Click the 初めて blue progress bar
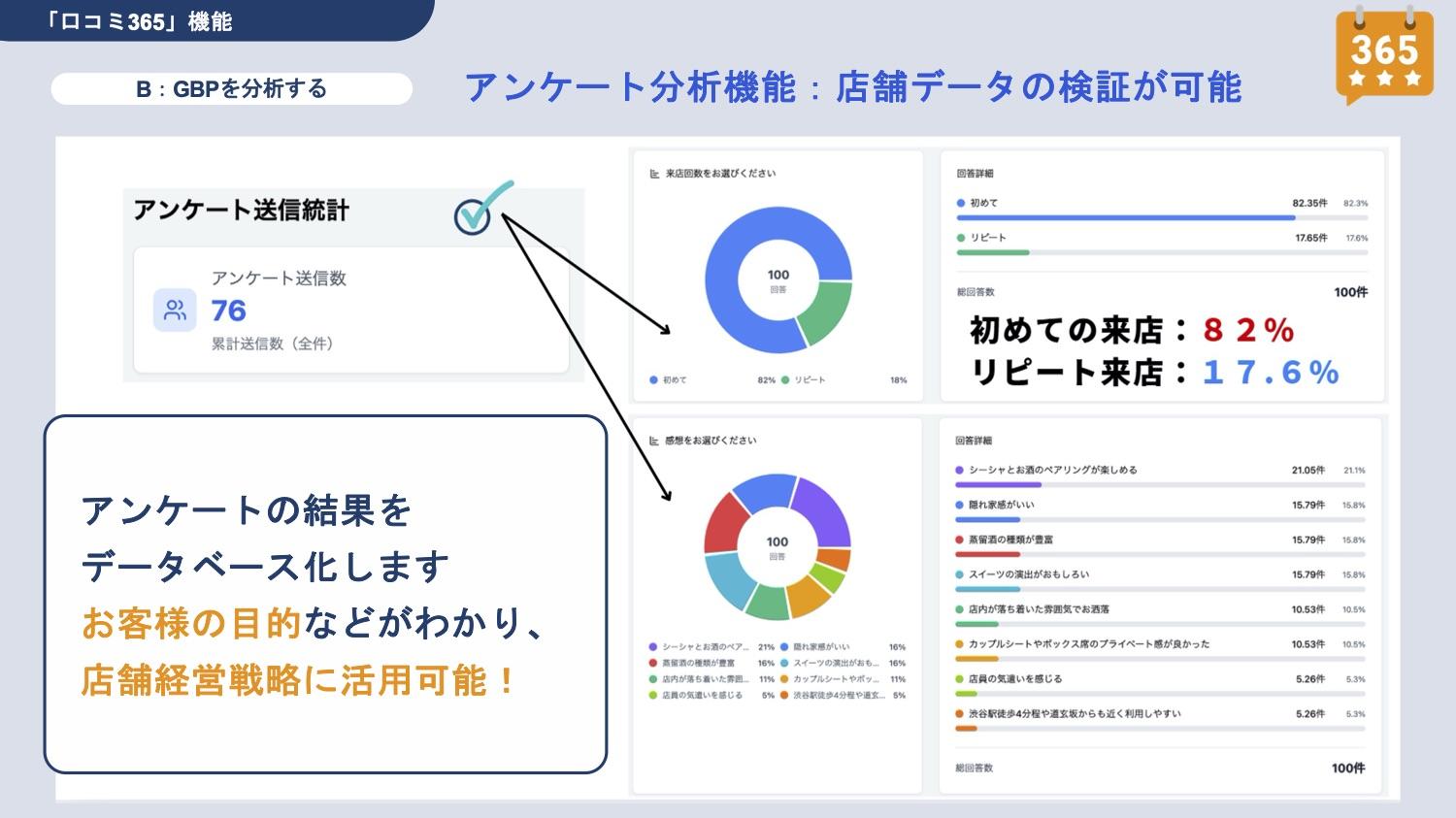Image resolution: width=1456 pixels, height=818 pixels. pos(1126,218)
